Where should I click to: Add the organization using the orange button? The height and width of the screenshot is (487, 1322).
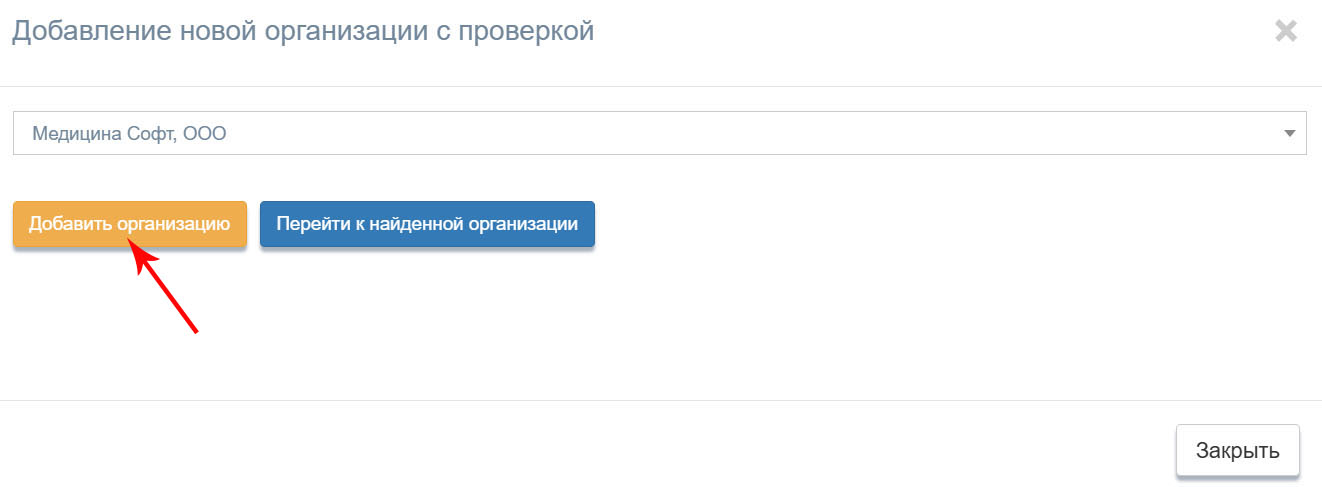pyautogui.click(x=130, y=224)
